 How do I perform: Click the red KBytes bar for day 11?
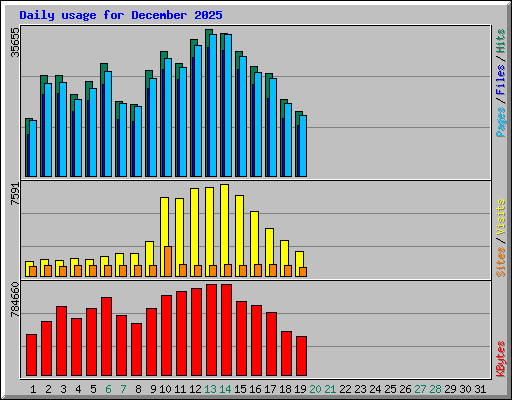[x=181, y=334]
